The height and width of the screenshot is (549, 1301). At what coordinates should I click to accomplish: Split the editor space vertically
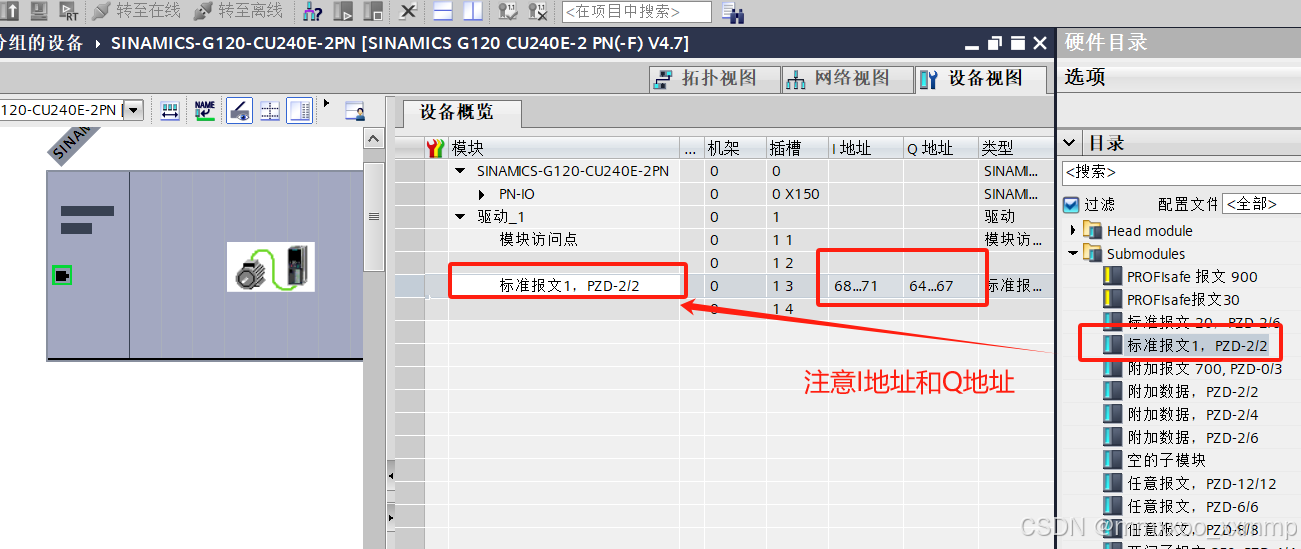point(471,11)
